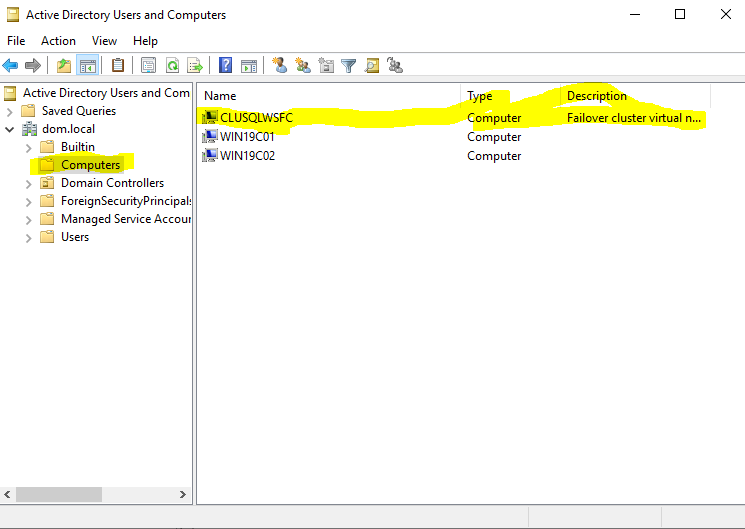Expand the Saved Queries node
745x529 pixels.
pos(10,111)
